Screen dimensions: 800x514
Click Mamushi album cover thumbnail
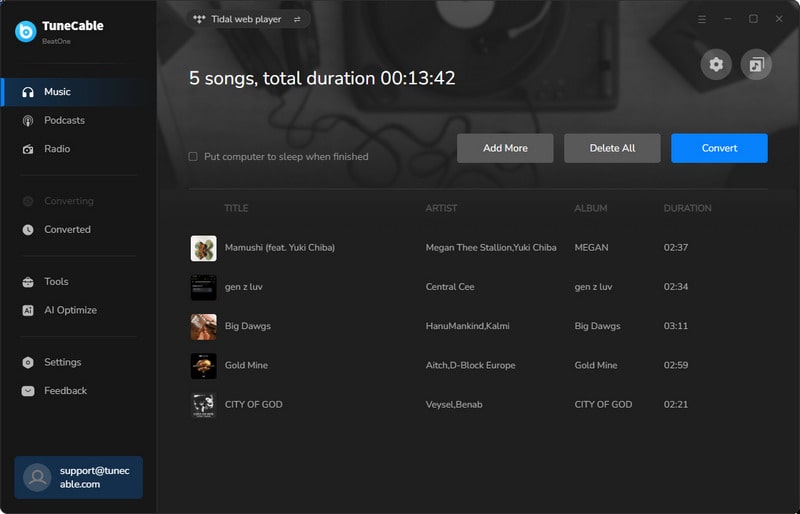point(204,248)
